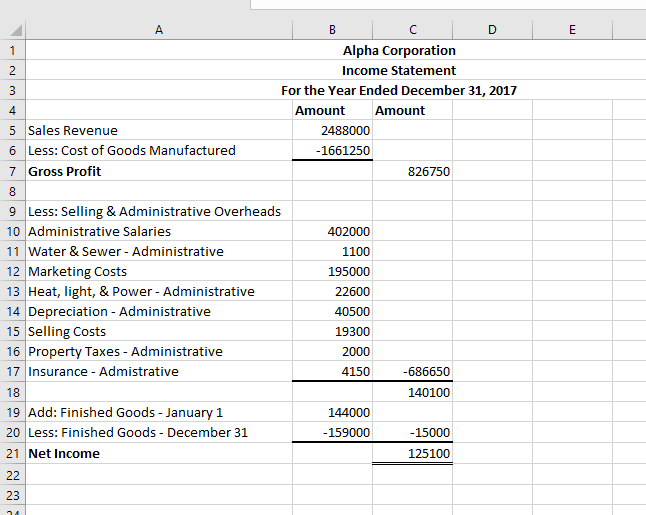Click 'Insurance - Admistrative' cell
646x515 pixels.
[x=159, y=371]
